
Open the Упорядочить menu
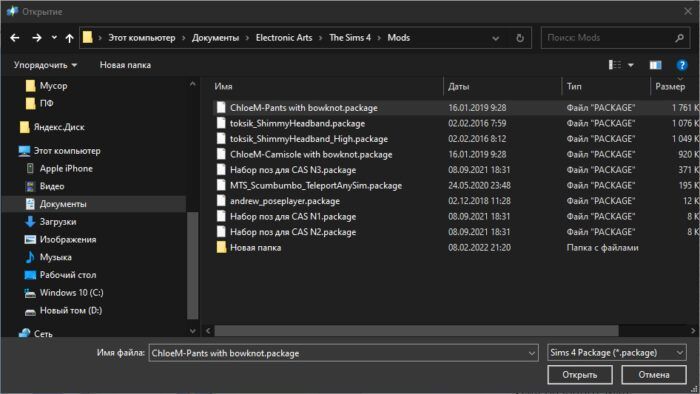pyautogui.click(x=45, y=65)
